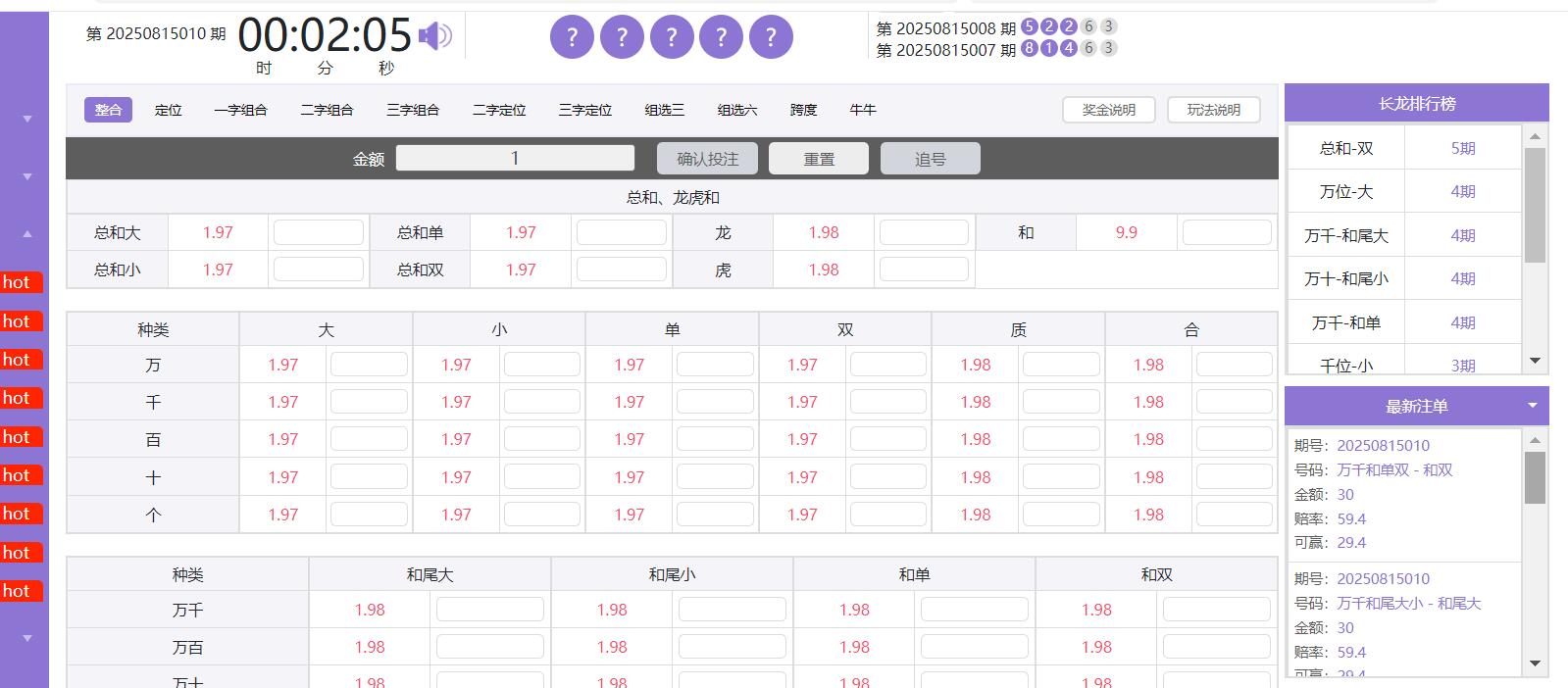Click the topmost hot badge in sidebar
Viewport: 1568px width, 688px height.
[21, 283]
